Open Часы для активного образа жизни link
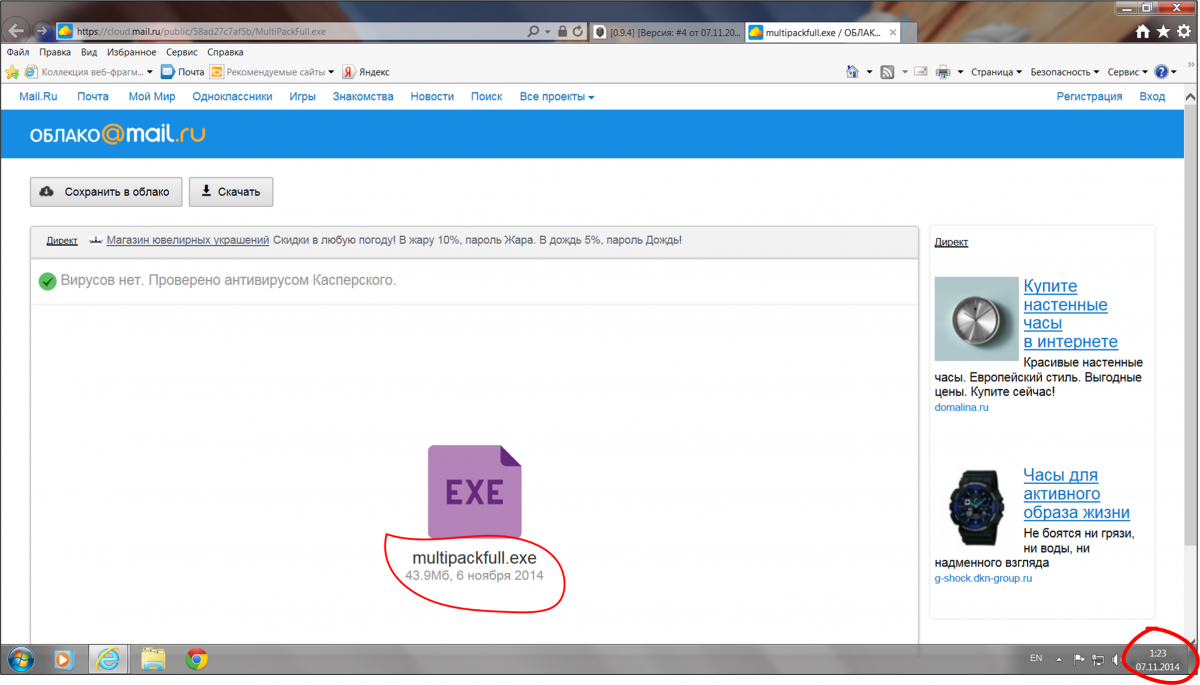Image resolution: width=1200 pixels, height=685 pixels. [x=1076, y=494]
